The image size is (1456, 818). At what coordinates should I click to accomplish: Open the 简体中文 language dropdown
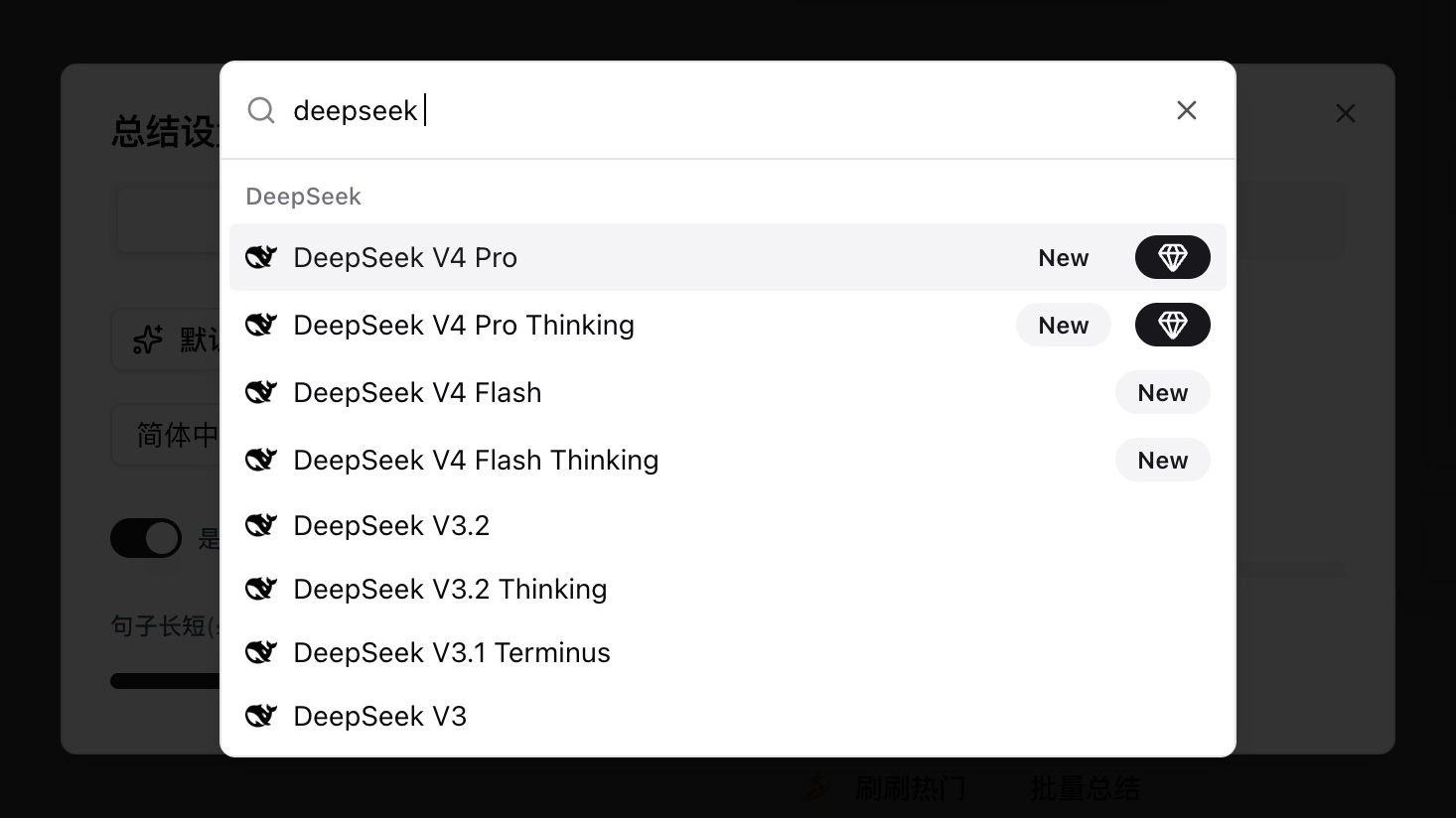tap(167, 435)
